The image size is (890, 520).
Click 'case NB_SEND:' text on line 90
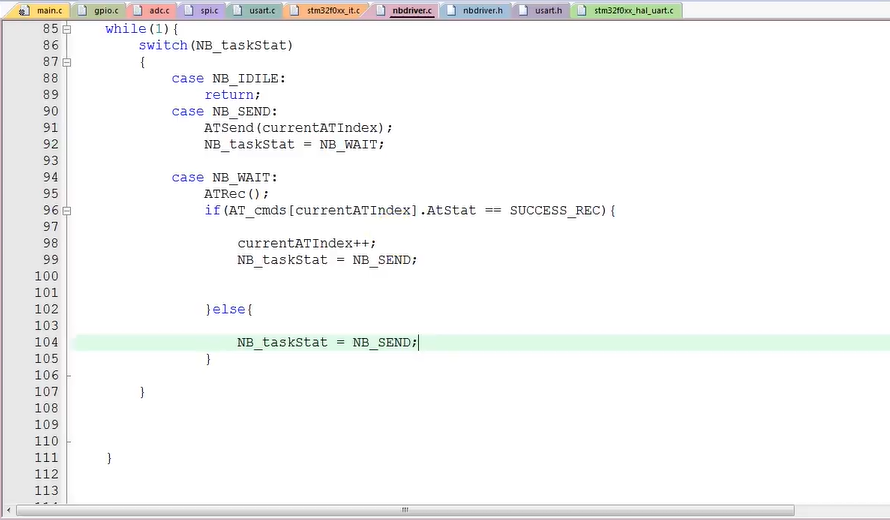pos(225,111)
